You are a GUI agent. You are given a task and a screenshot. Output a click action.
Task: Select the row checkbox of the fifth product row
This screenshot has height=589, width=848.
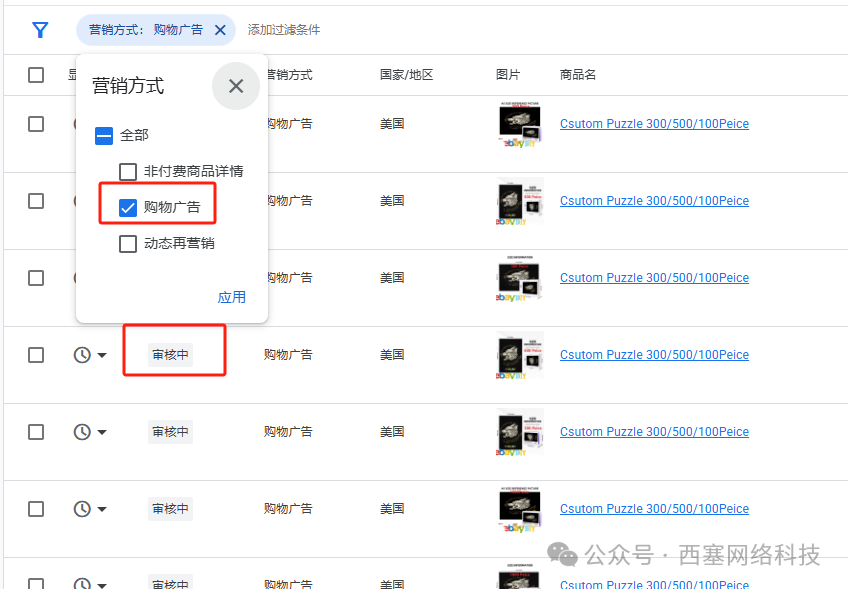(36, 431)
